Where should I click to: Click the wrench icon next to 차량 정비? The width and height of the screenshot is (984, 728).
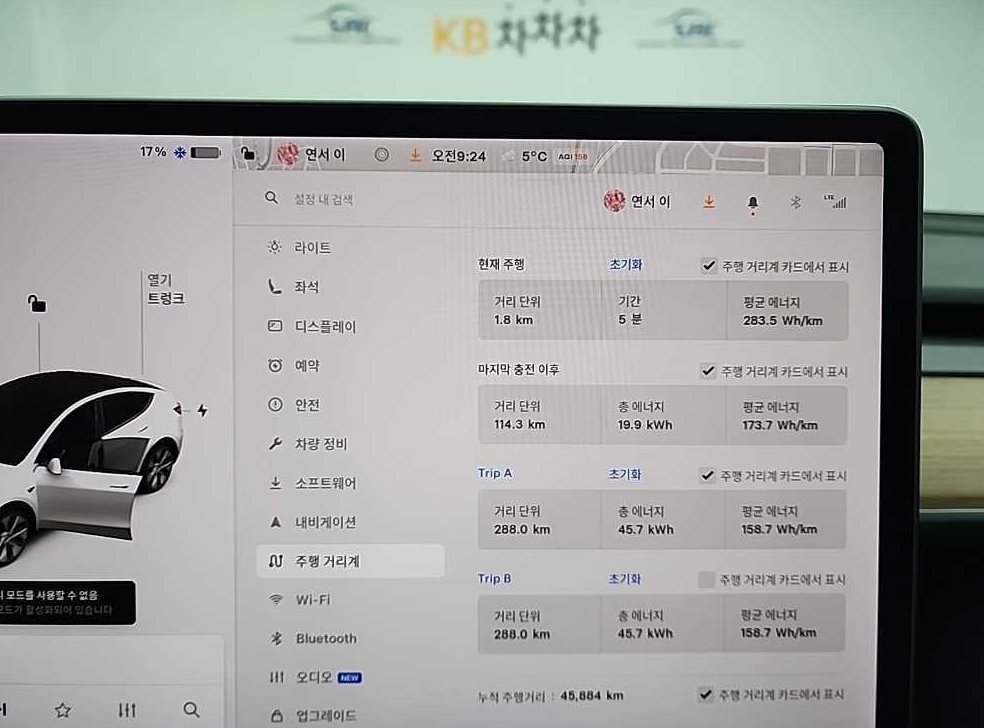coord(275,444)
